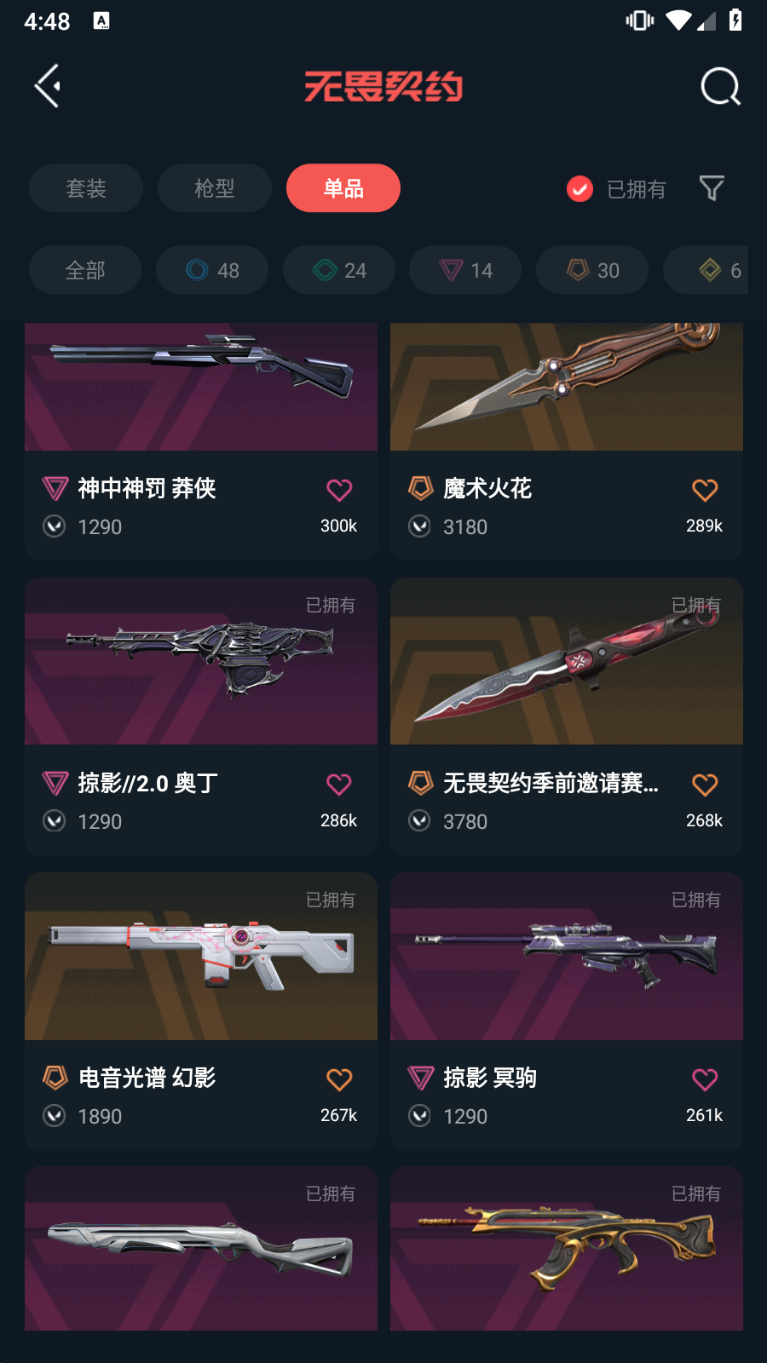The height and width of the screenshot is (1363, 767).
Task: Tap the back arrow icon
Action: click(x=48, y=86)
